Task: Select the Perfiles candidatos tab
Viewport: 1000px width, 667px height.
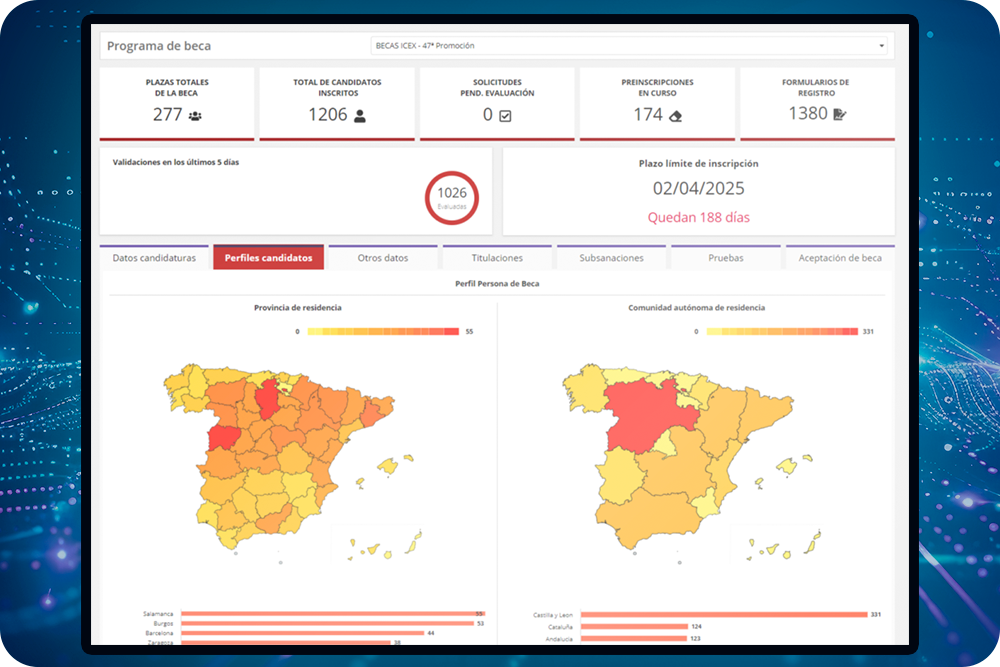Action: coord(268,258)
